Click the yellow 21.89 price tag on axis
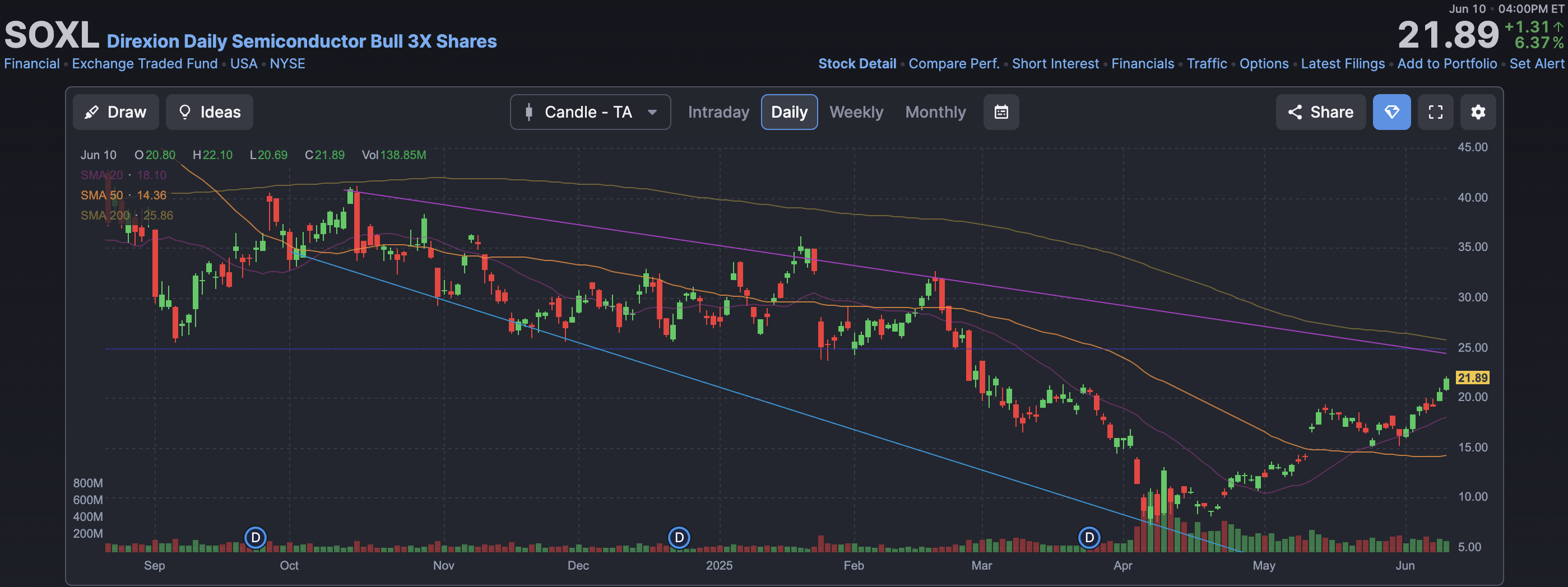This screenshot has width=1568, height=587. coord(1472,378)
